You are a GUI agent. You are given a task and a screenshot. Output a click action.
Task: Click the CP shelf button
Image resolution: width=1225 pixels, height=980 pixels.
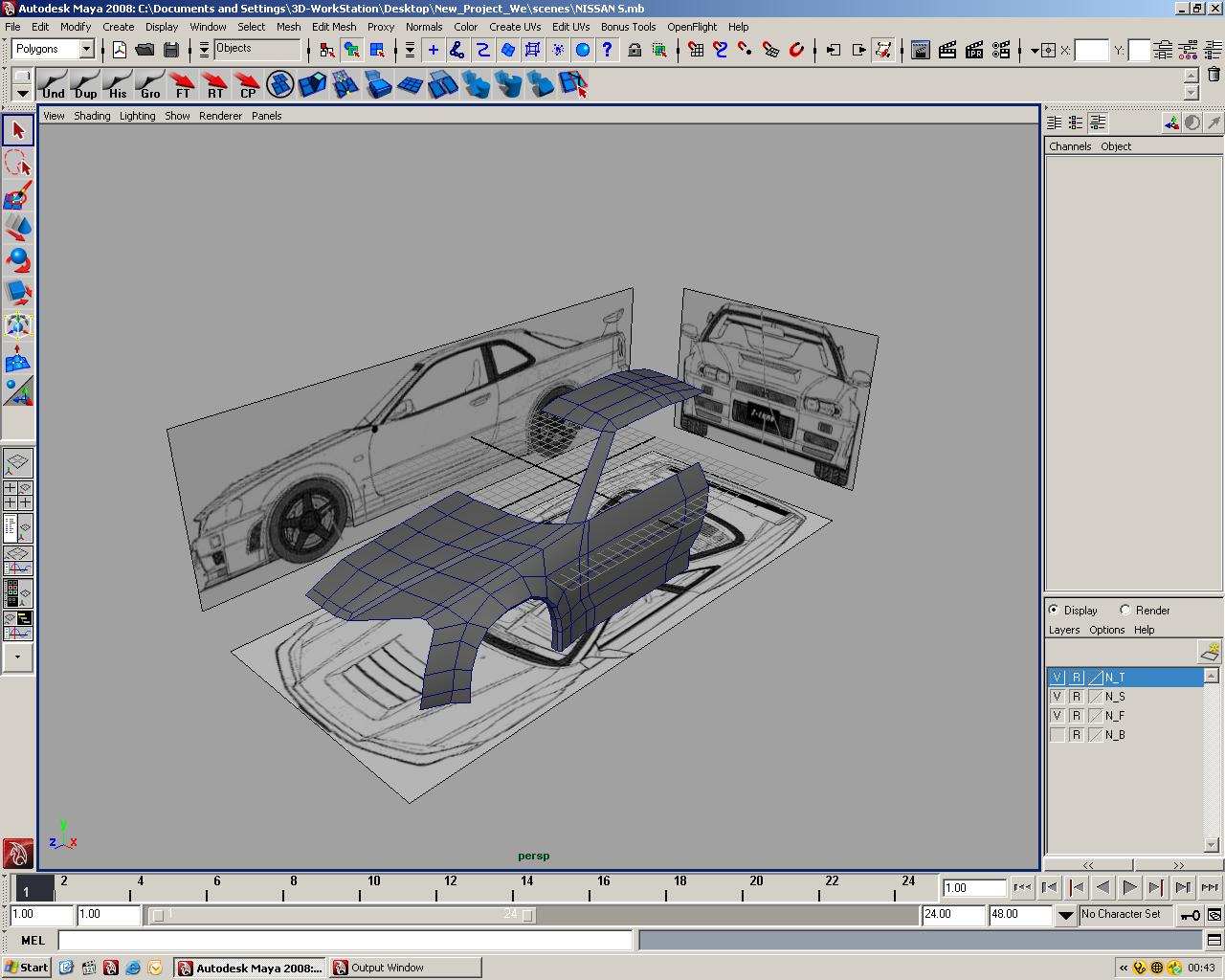pyautogui.click(x=248, y=85)
